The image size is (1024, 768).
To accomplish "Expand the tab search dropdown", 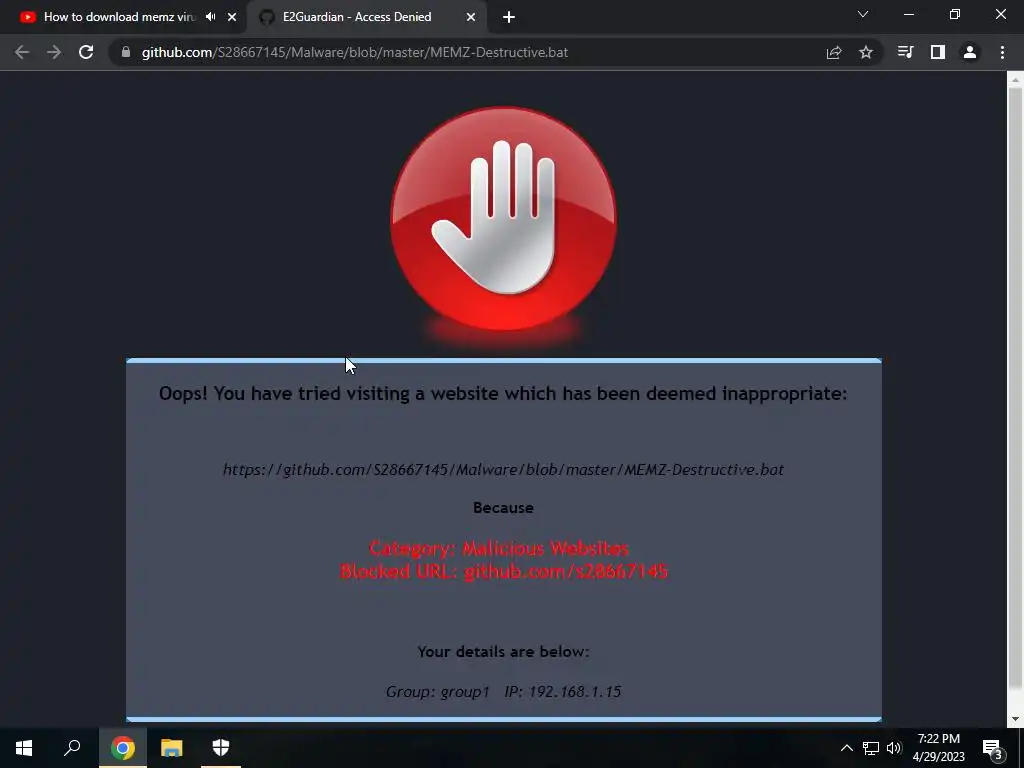I will pos(863,14).
